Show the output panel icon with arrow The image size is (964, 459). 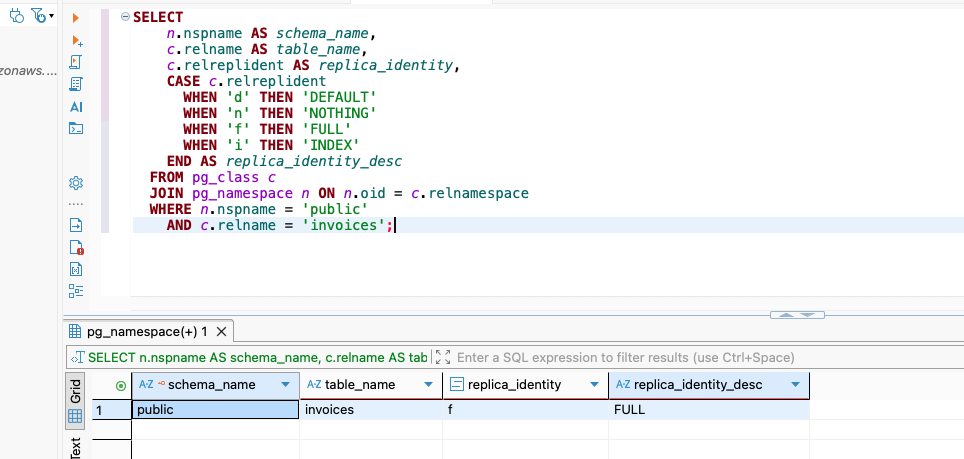(76, 225)
